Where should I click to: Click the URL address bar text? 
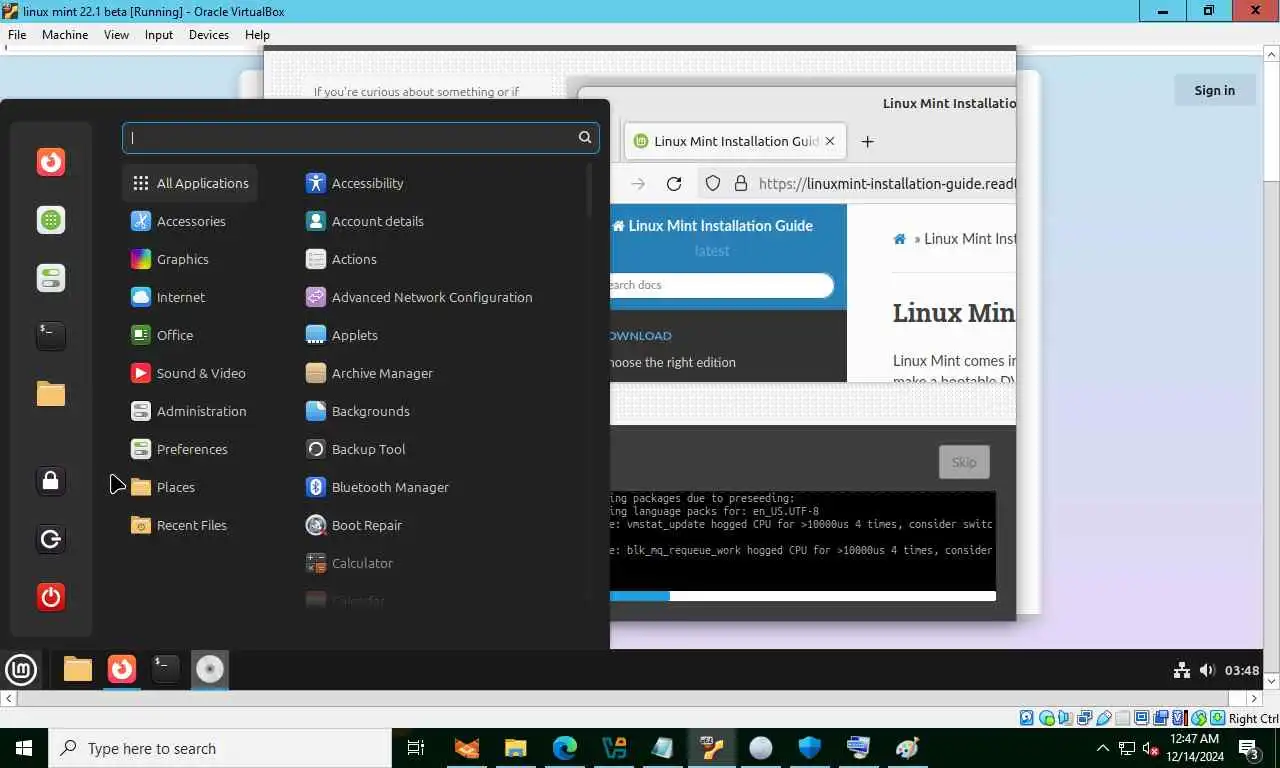pos(886,184)
